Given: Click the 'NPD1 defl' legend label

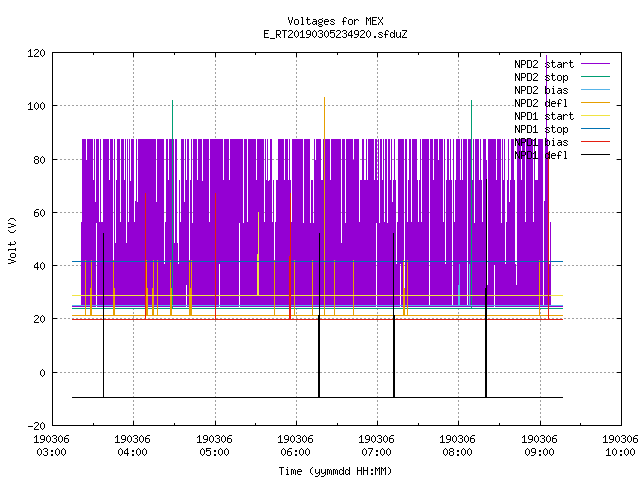Looking at the screenshot, I should (x=541, y=156).
